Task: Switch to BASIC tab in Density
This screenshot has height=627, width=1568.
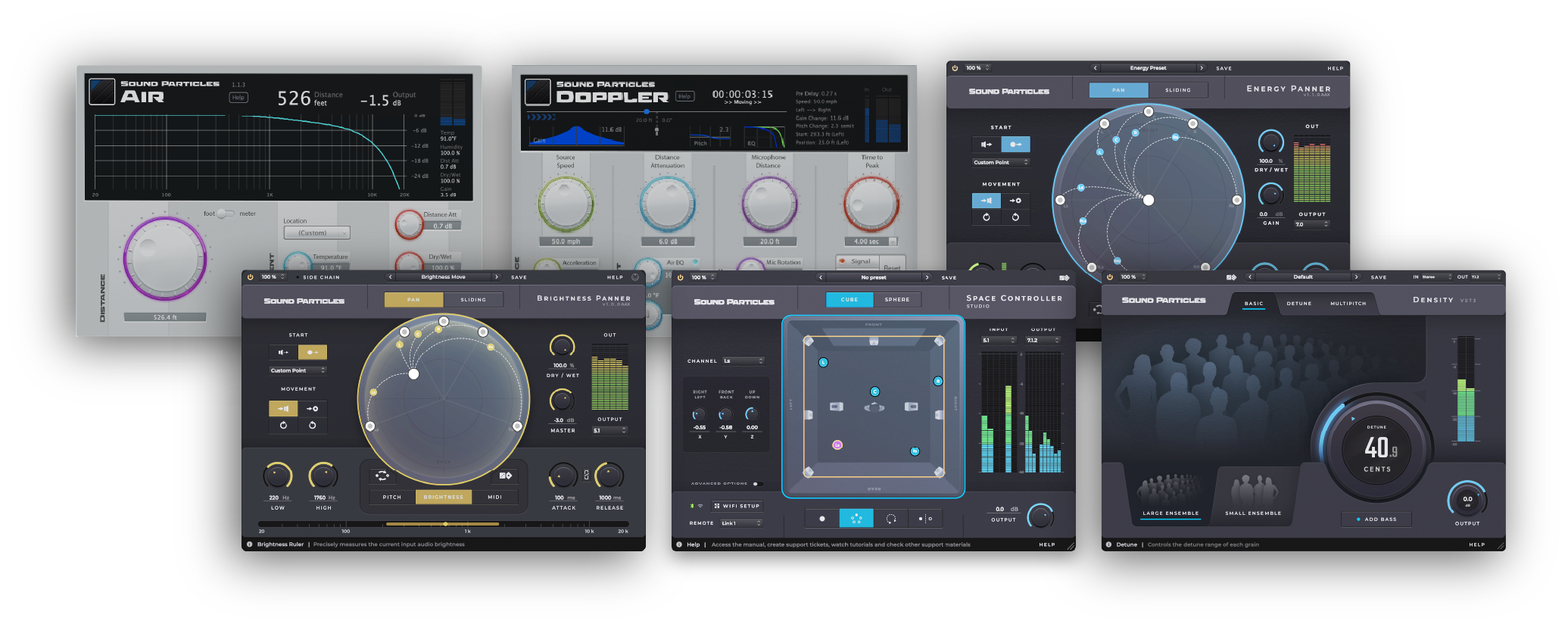Action: pos(1254,304)
